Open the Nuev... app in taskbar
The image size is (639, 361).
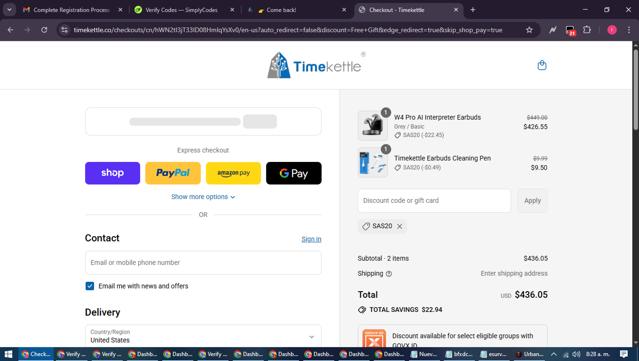tap(424, 354)
